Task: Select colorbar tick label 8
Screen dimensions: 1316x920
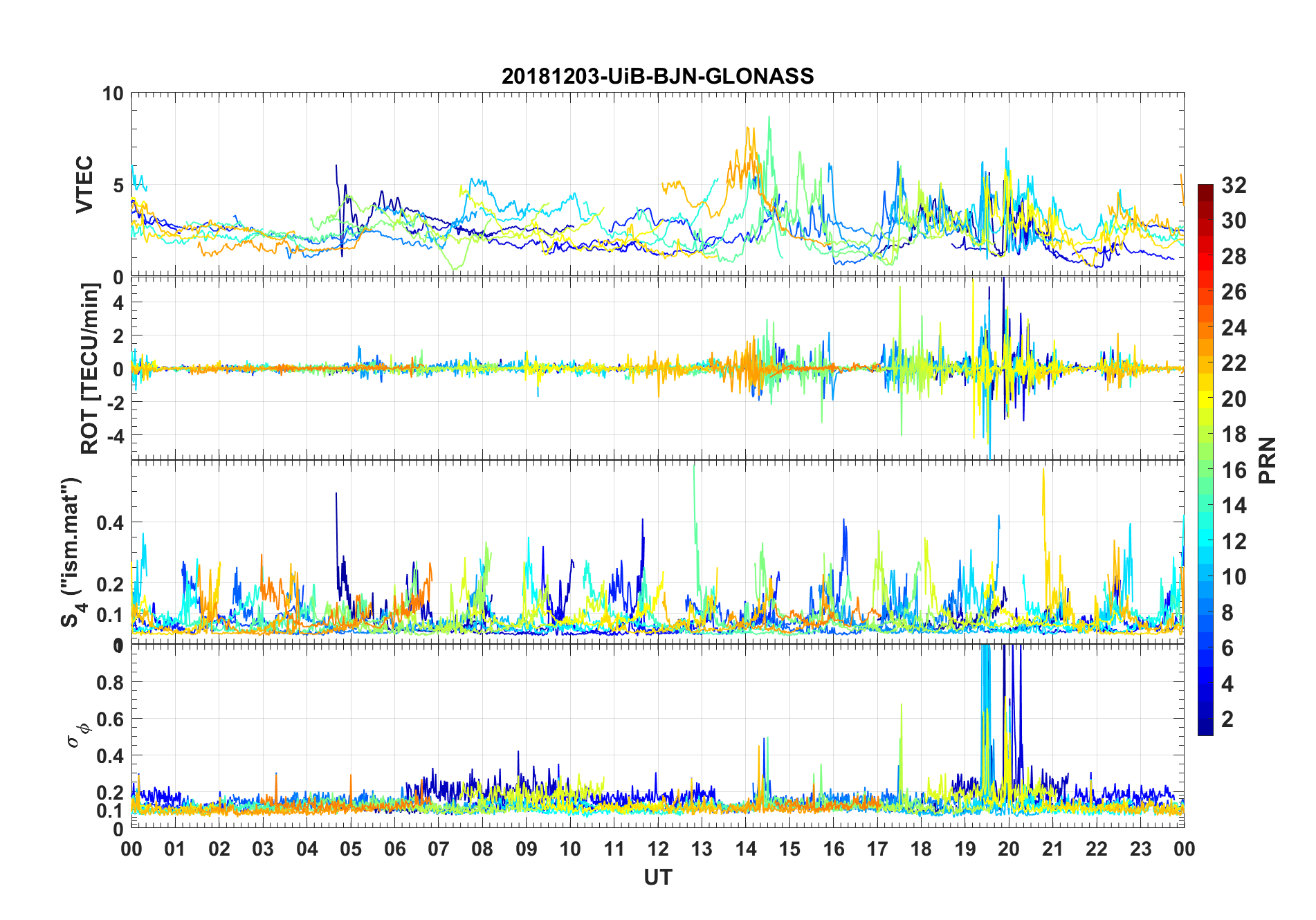Action: coord(1227,612)
